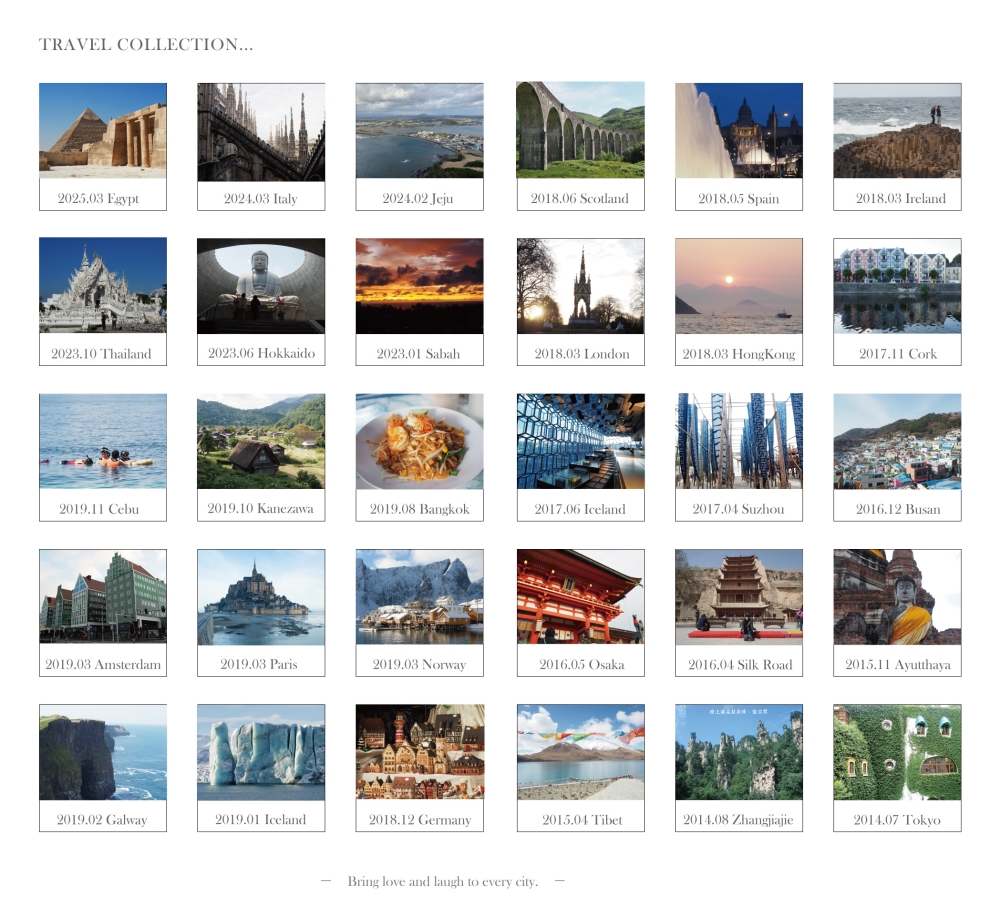Click the 2019.01 Iceland glacier thumbnail
This screenshot has height=915, width=1000.
(261, 752)
